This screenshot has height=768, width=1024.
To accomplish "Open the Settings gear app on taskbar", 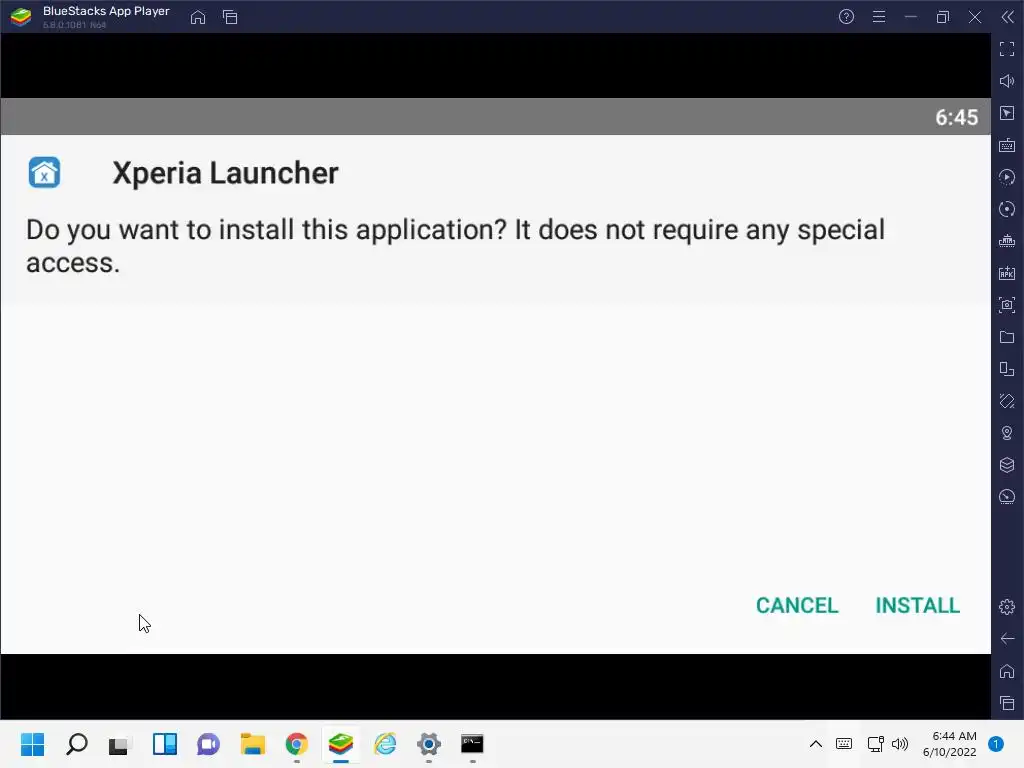I will pos(428,744).
